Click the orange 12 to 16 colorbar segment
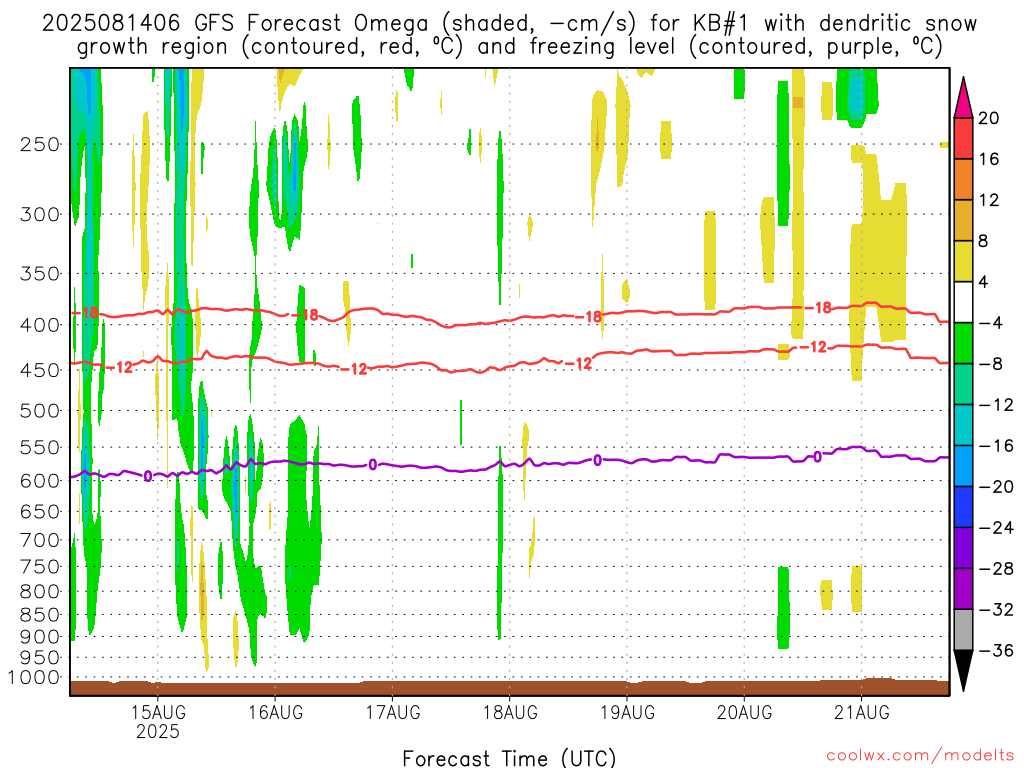Screen dimensions: 1024x768 [963, 180]
